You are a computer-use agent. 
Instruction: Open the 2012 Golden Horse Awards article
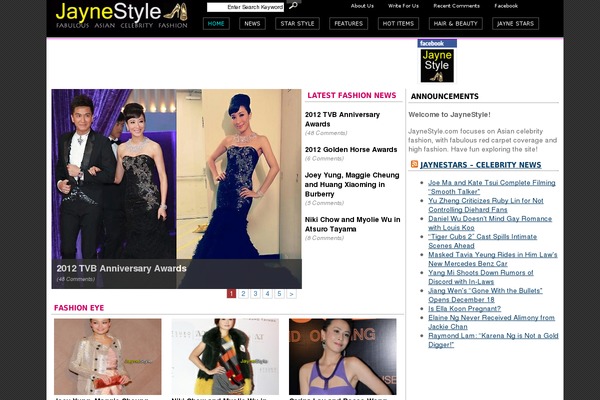pyautogui.click(x=351, y=149)
